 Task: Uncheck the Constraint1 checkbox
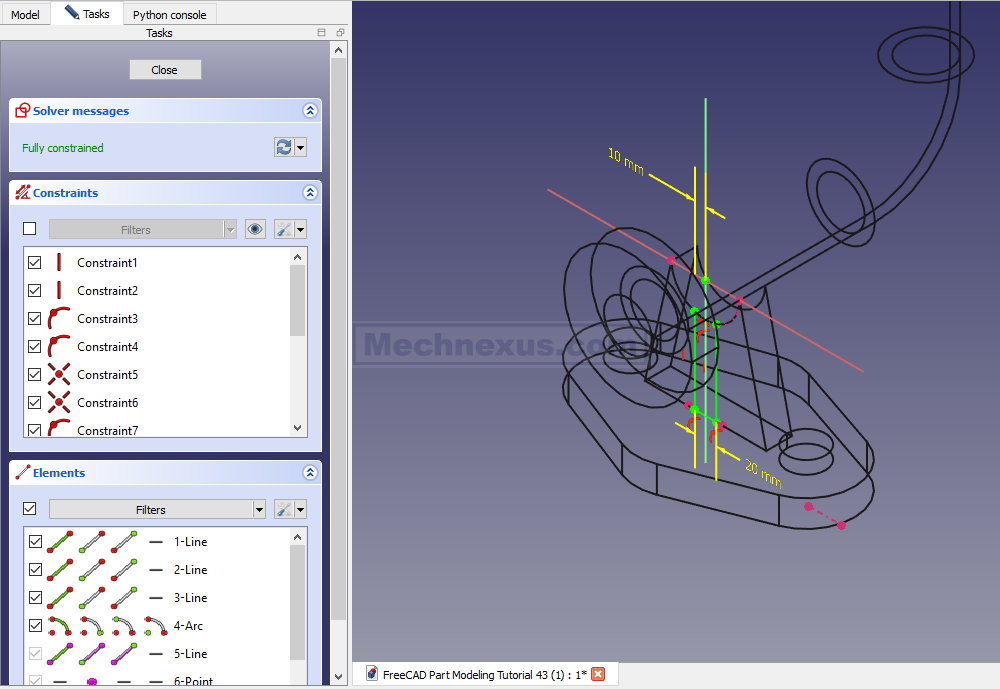35,263
